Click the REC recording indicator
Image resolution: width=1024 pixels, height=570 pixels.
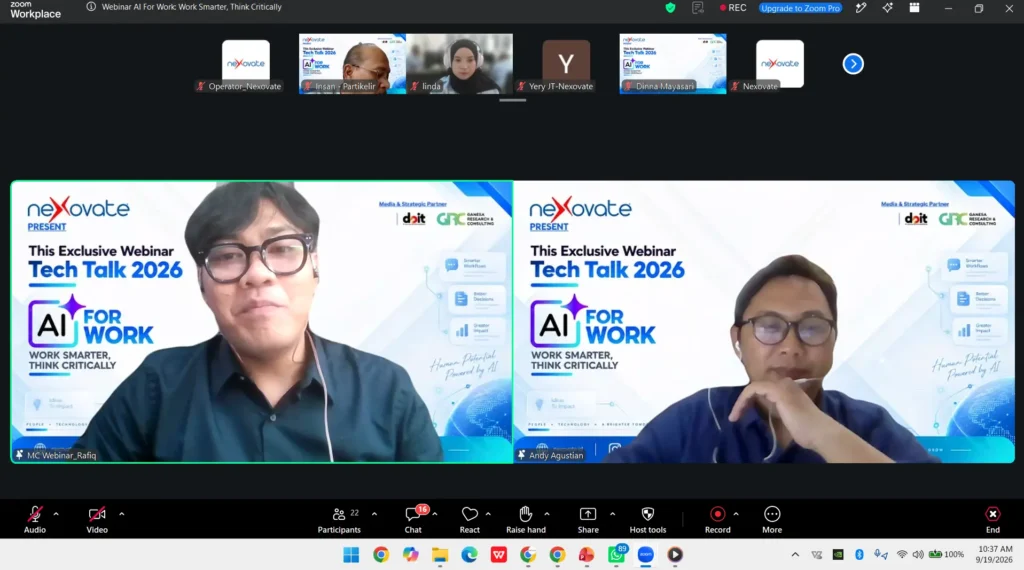point(733,8)
